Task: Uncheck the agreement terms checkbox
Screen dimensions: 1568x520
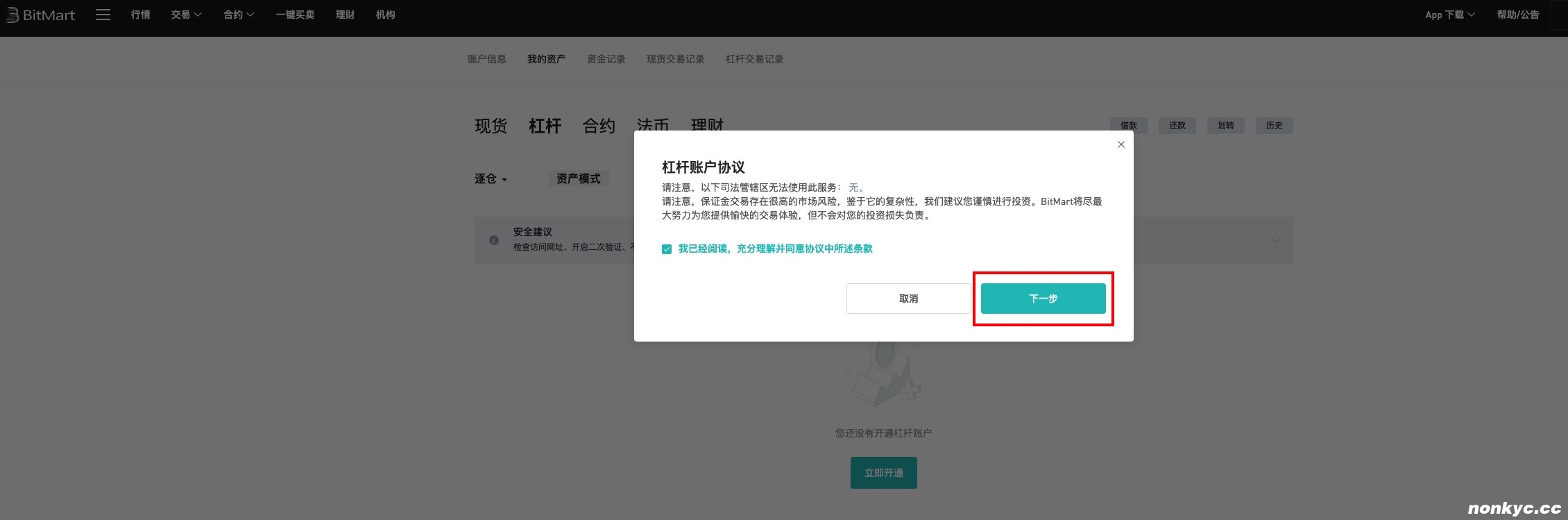Action: (667, 249)
